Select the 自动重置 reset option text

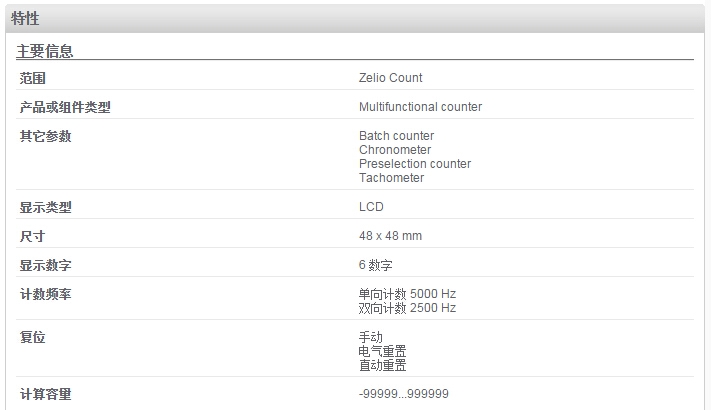(x=382, y=365)
